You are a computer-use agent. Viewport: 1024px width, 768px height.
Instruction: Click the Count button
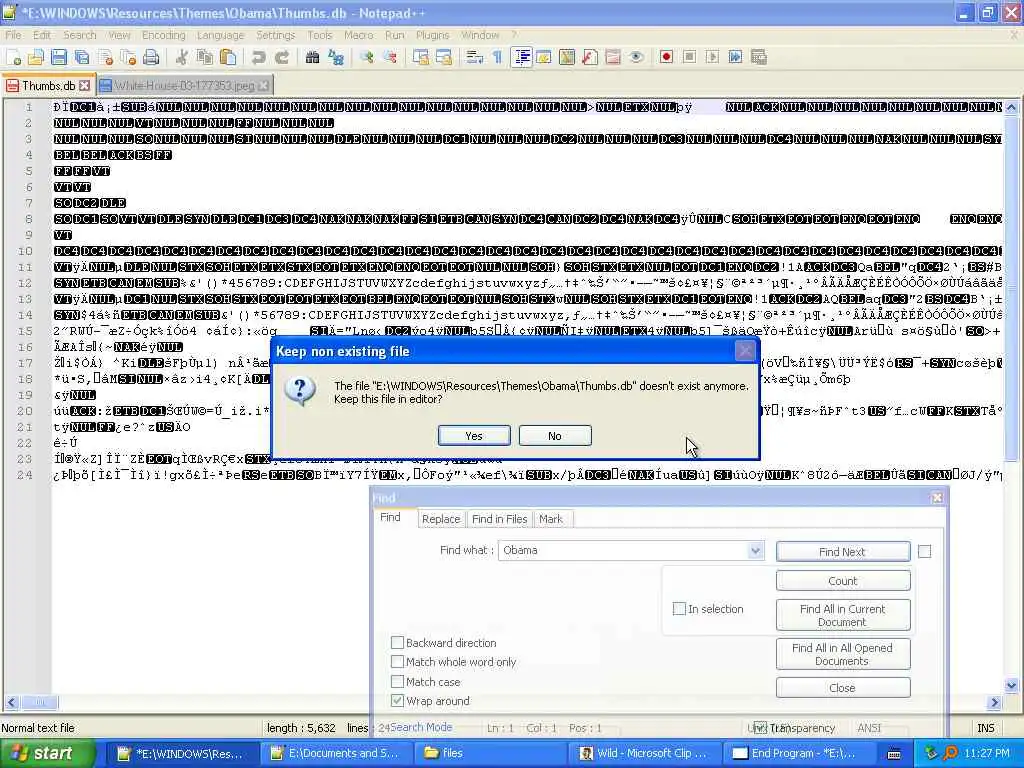(x=842, y=581)
